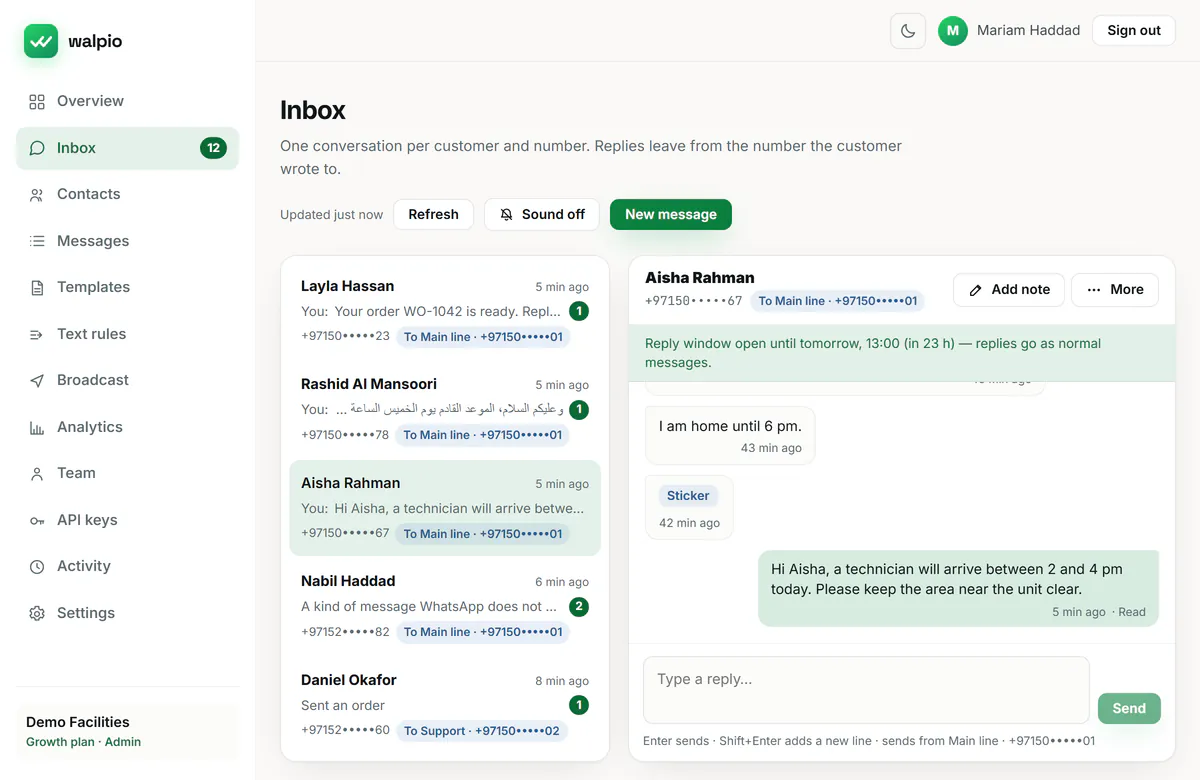Click the Analytics bar chart icon
Screen dimensions: 1200x780
(x=37, y=427)
